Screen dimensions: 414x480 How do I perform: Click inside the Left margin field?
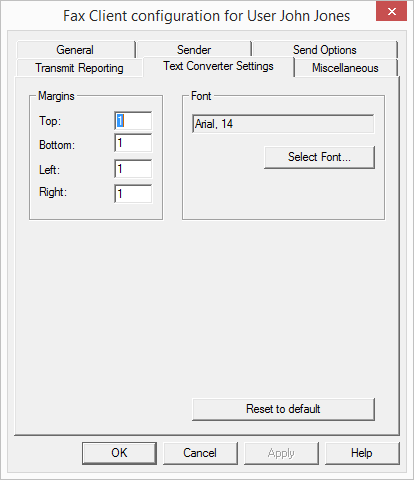pos(133,169)
